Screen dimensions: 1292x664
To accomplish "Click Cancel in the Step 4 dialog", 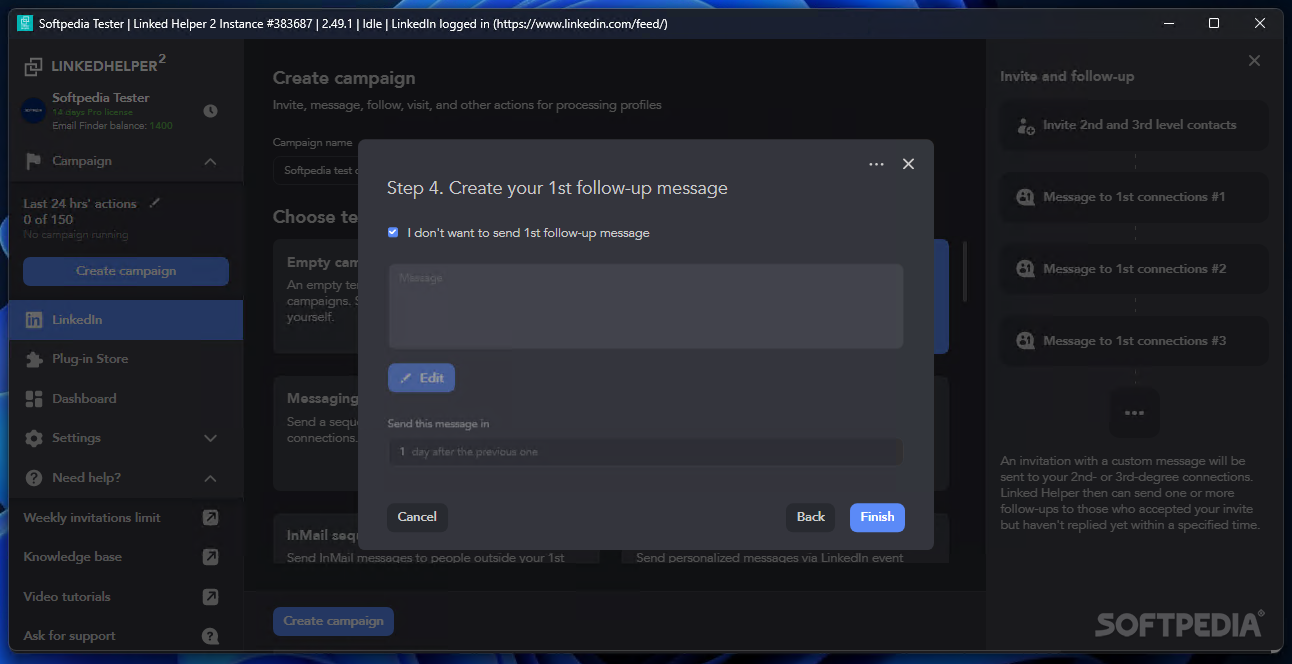I will 417,517.
